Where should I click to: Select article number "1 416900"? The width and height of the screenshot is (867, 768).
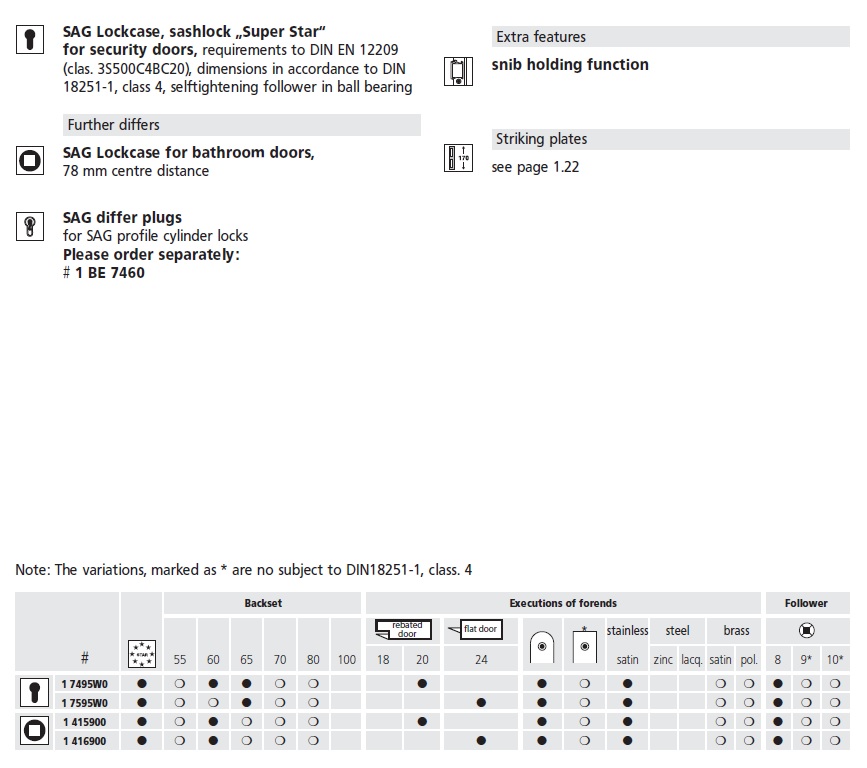[x=85, y=741]
